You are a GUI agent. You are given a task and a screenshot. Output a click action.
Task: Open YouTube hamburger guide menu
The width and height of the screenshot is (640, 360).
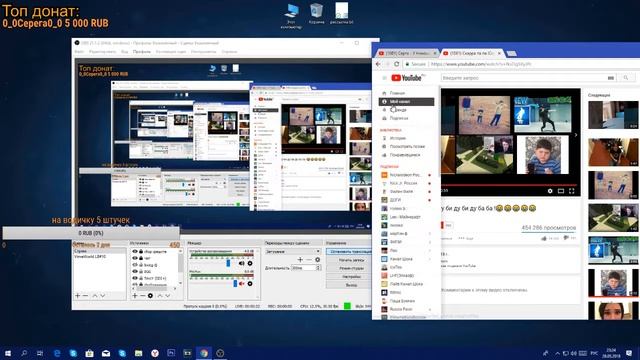coord(384,78)
